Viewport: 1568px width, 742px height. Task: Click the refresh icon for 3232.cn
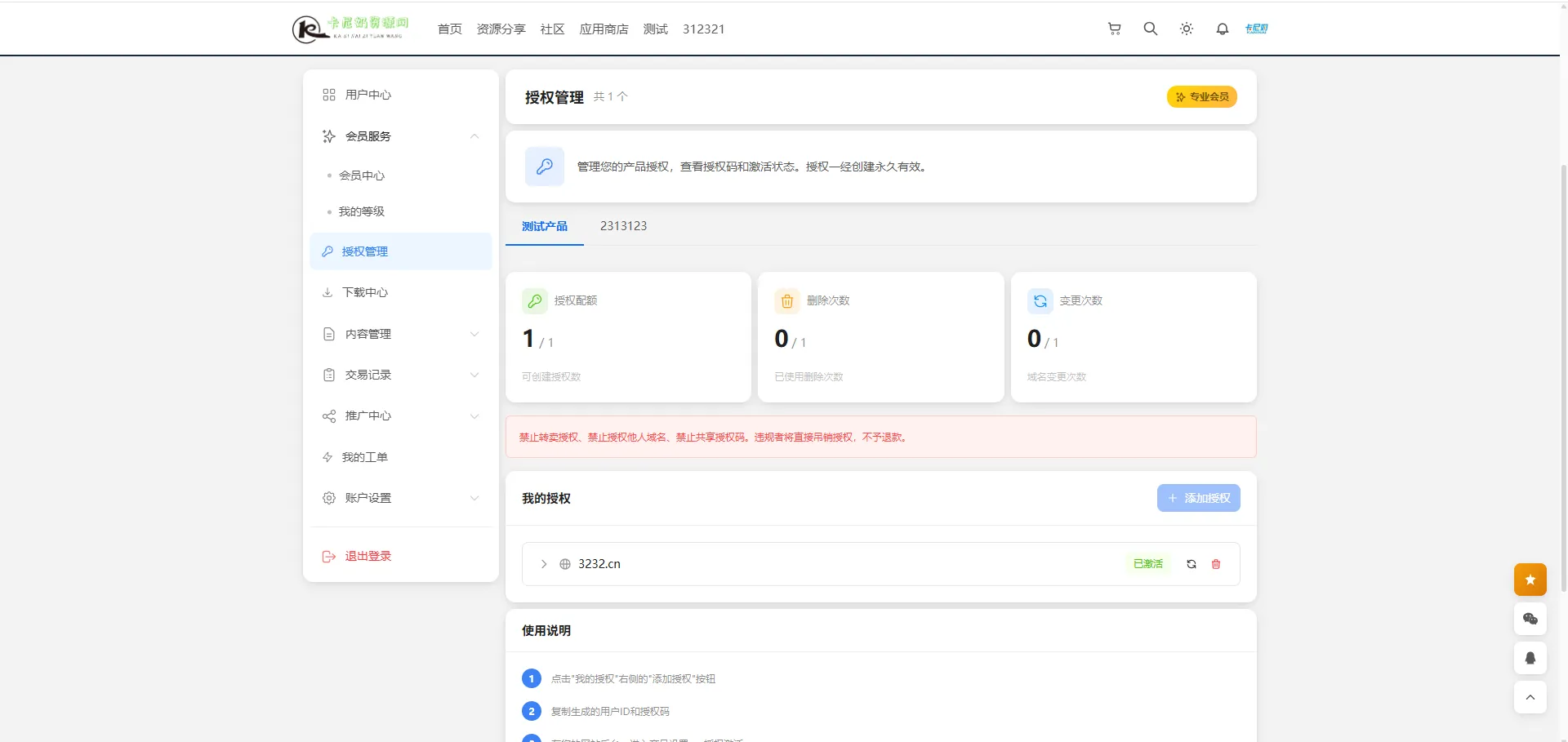click(x=1192, y=564)
